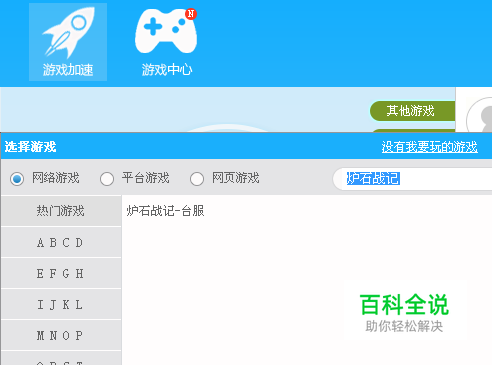
Task: Click the 没有我要玩的游戏 link
Action: (x=429, y=147)
